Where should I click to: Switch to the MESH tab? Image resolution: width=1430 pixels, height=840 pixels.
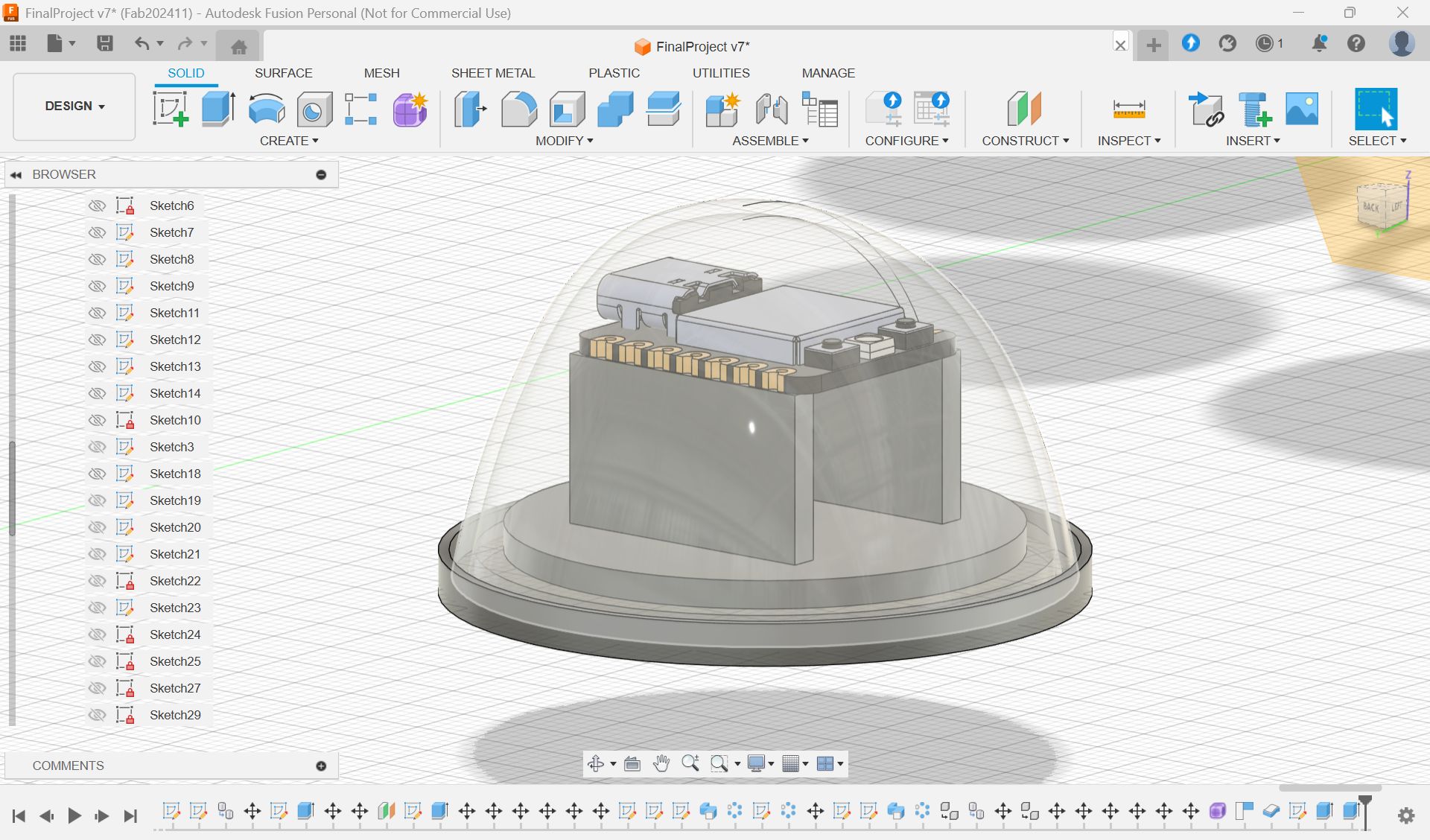pyautogui.click(x=381, y=73)
